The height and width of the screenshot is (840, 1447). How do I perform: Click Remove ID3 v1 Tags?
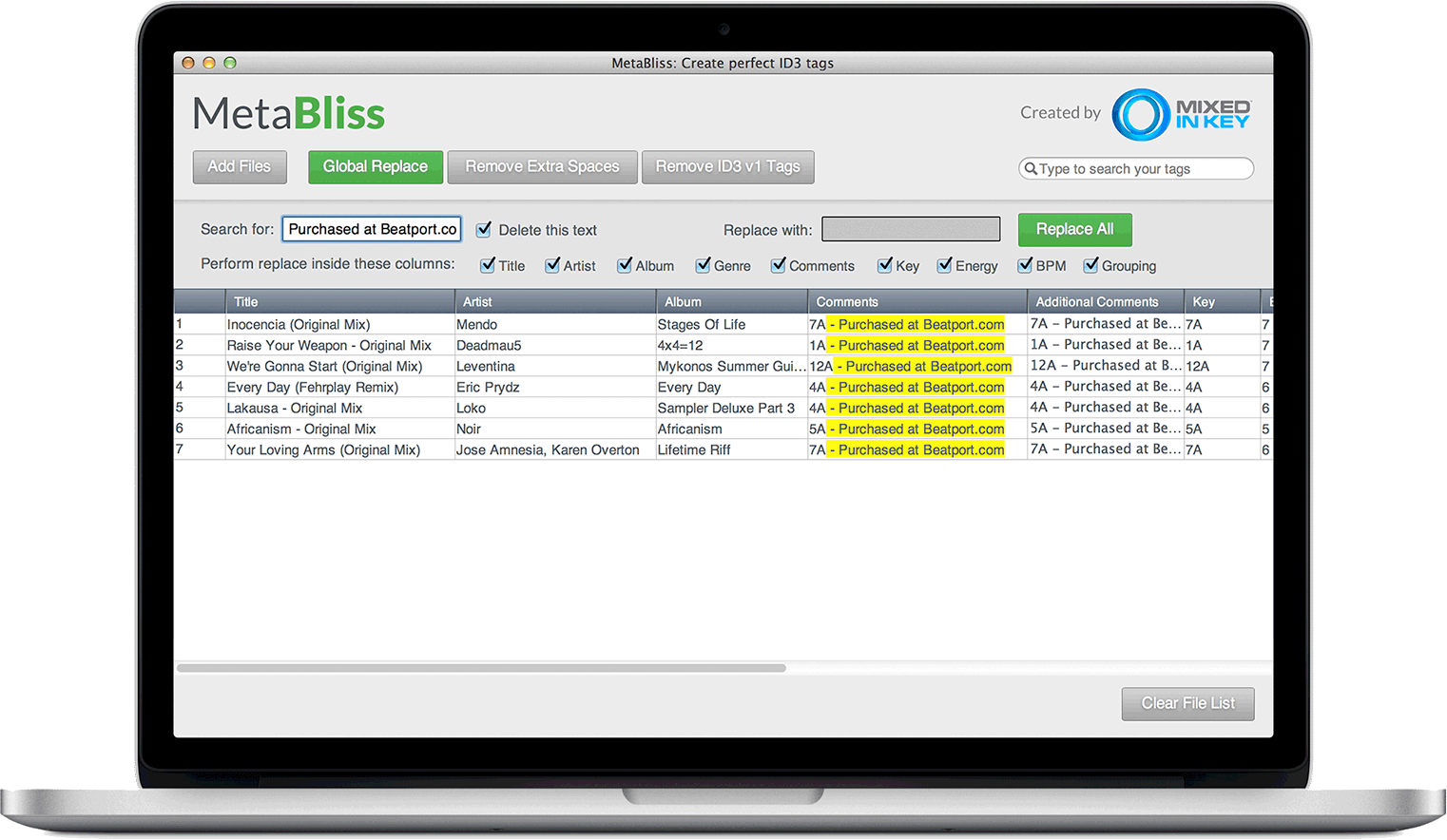(x=727, y=166)
